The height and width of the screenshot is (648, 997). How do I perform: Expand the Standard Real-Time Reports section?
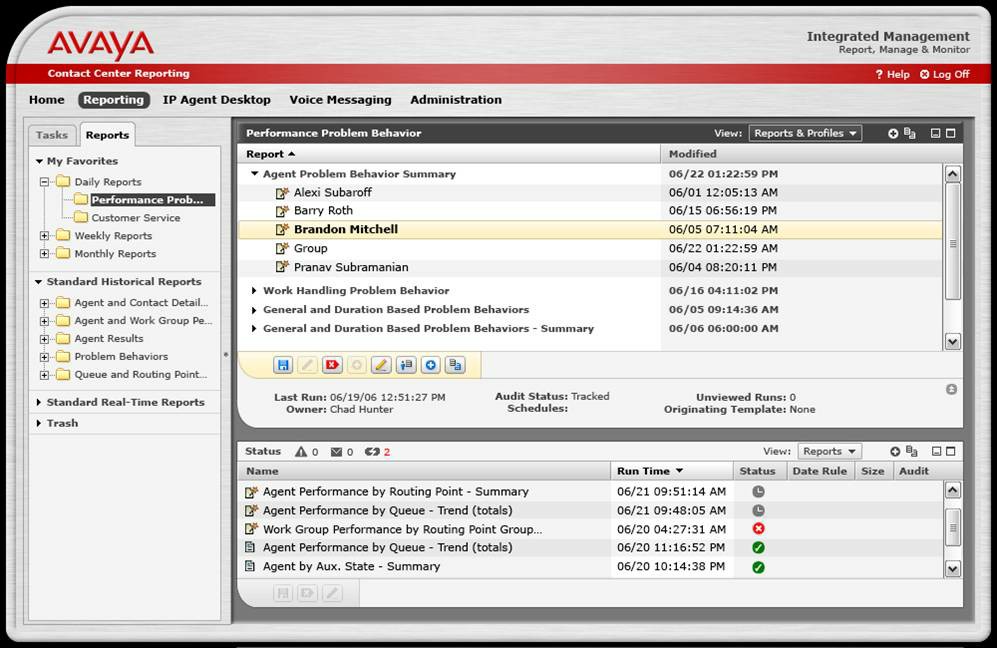(39, 403)
